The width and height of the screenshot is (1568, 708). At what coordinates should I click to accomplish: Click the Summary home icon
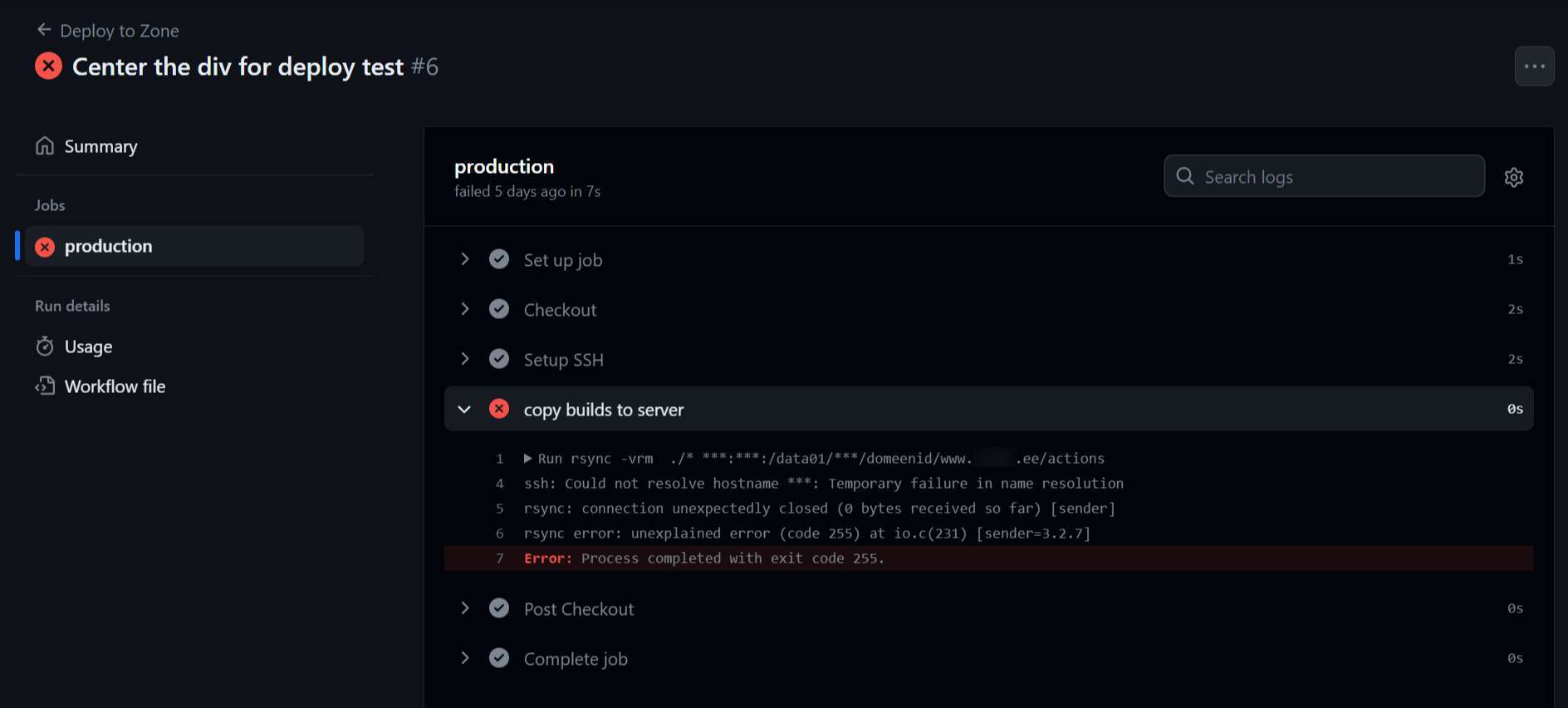[45, 146]
